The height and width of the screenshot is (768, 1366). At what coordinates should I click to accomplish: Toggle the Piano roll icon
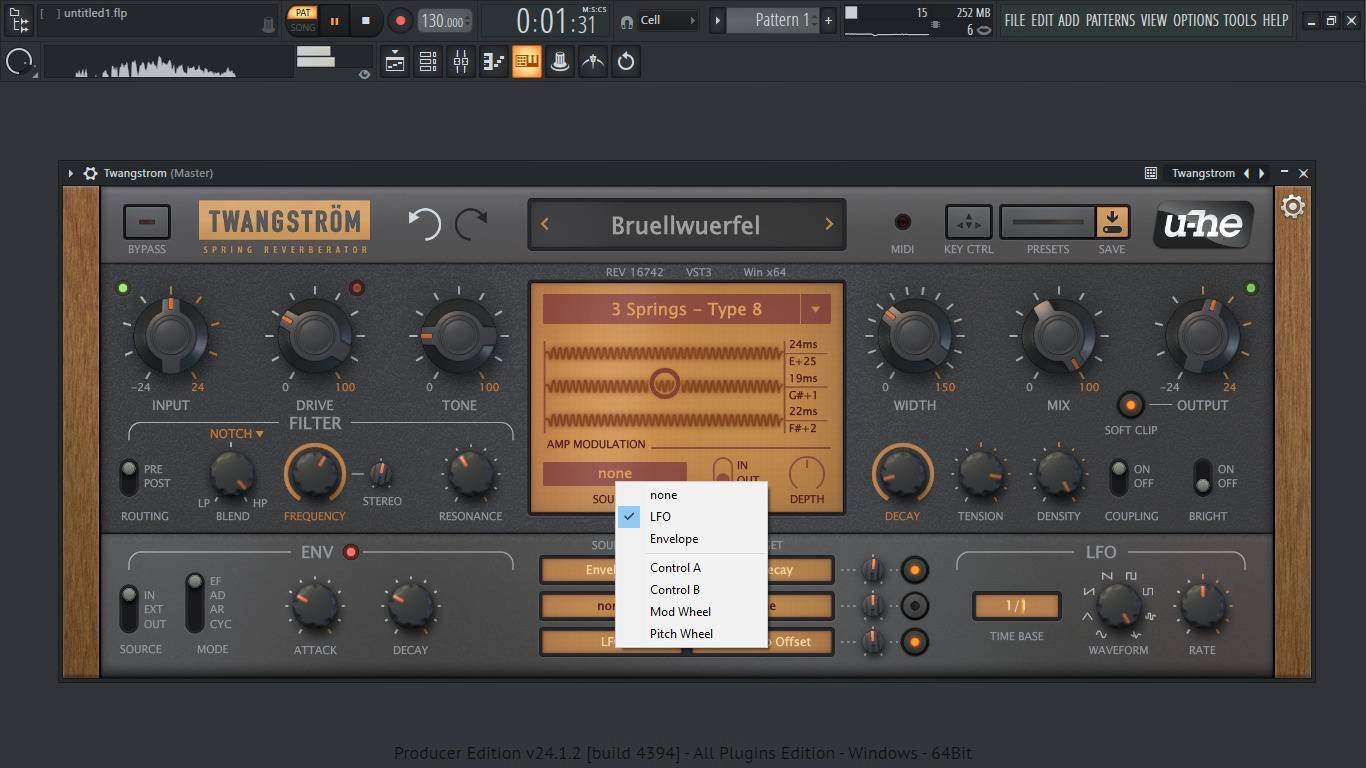point(527,62)
